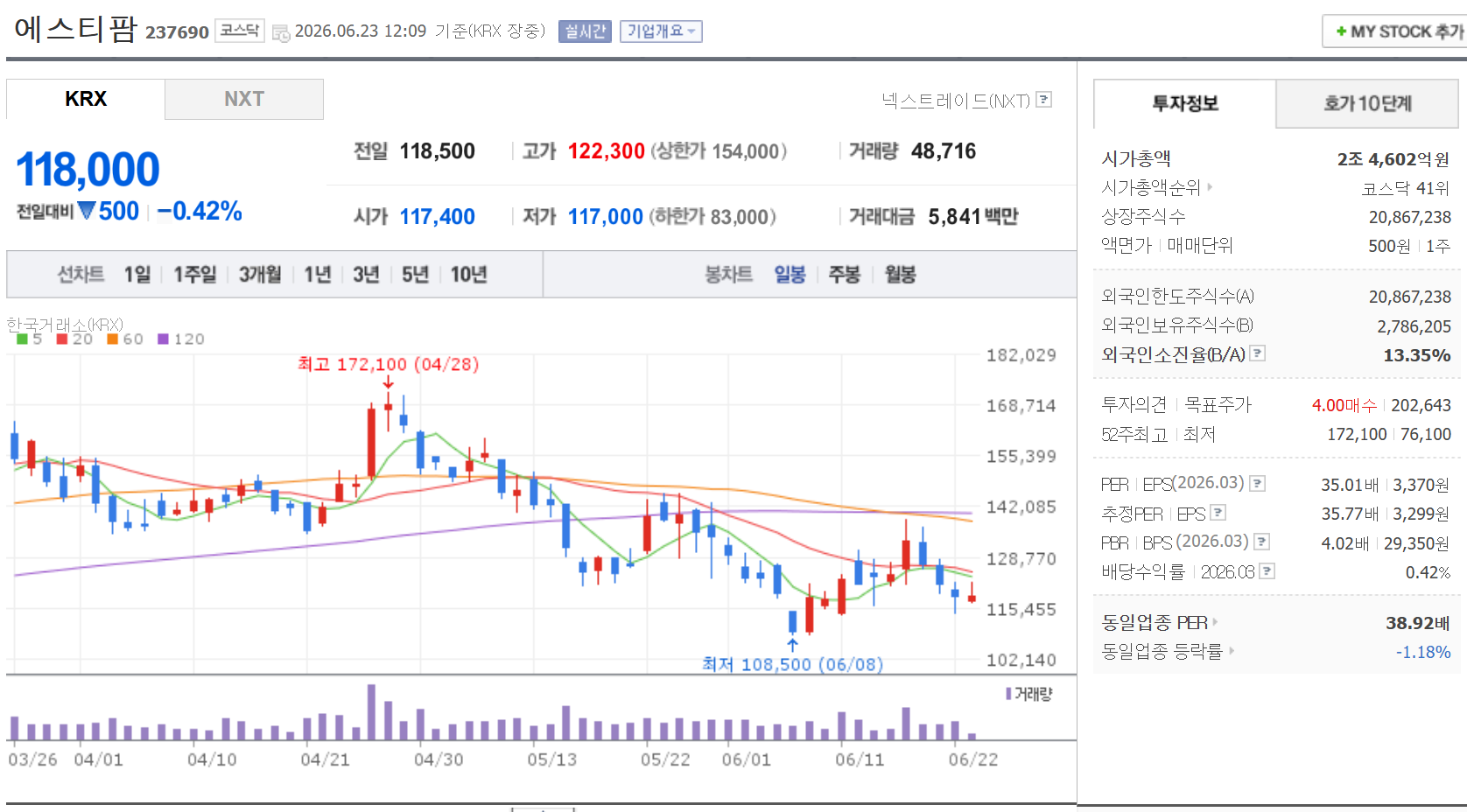Open the 시가총액순위 link

click(1151, 187)
